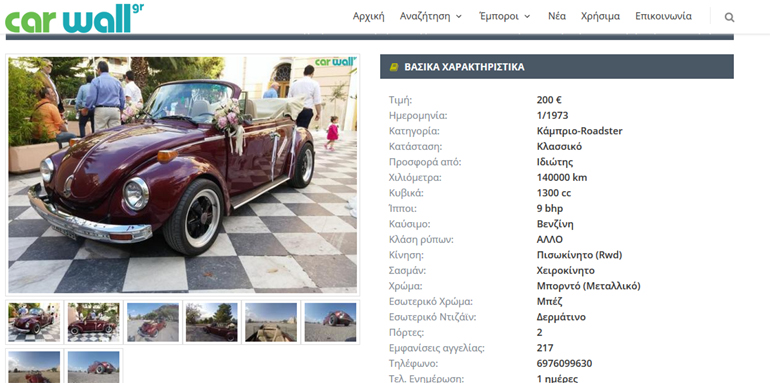Screen dimensions: 770x383
Task: Select third thumbnail, Beetle from above
Action: click(x=153, y=322)
